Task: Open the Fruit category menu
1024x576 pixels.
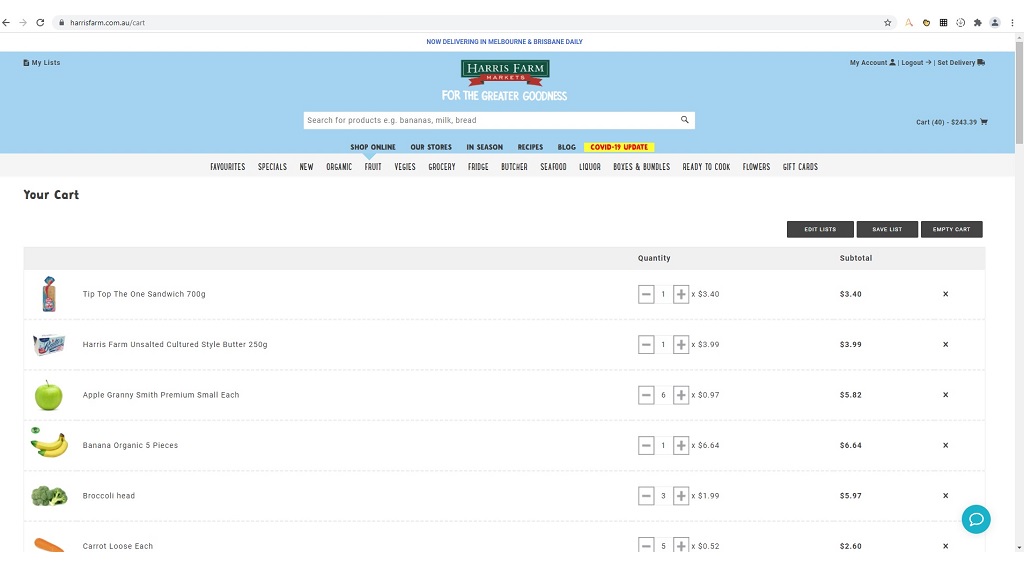Action: click(x=373, y=167)
